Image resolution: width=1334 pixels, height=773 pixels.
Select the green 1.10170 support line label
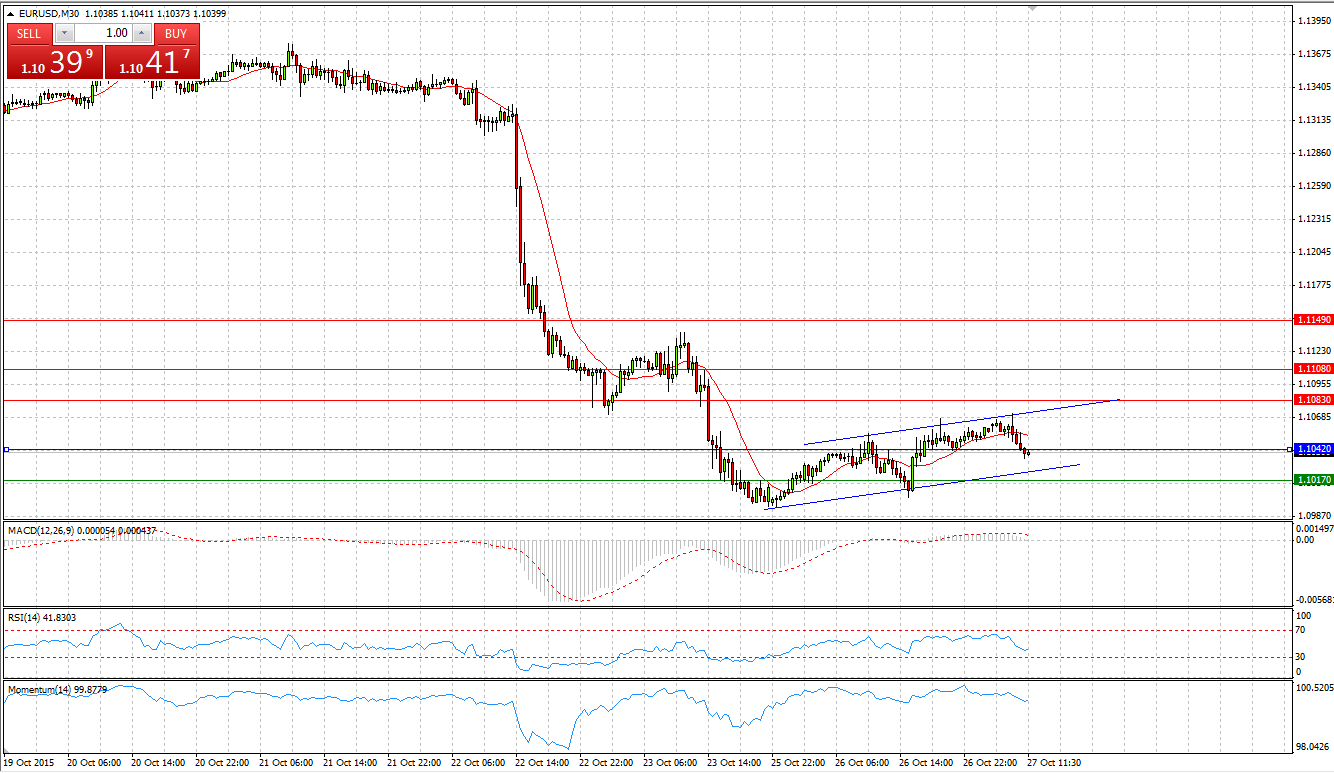coord(1313,480)
